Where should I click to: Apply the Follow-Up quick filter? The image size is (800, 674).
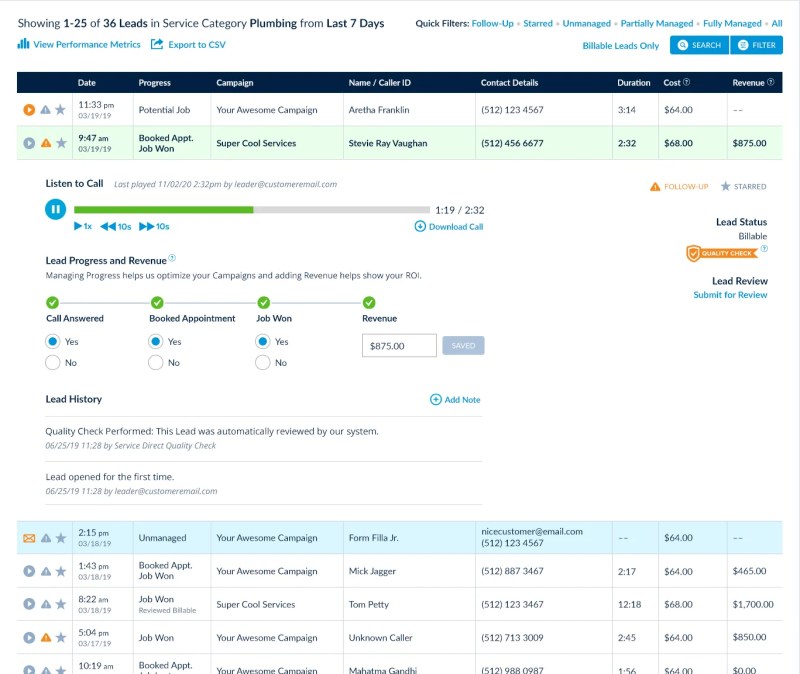[x=492, y=23]
